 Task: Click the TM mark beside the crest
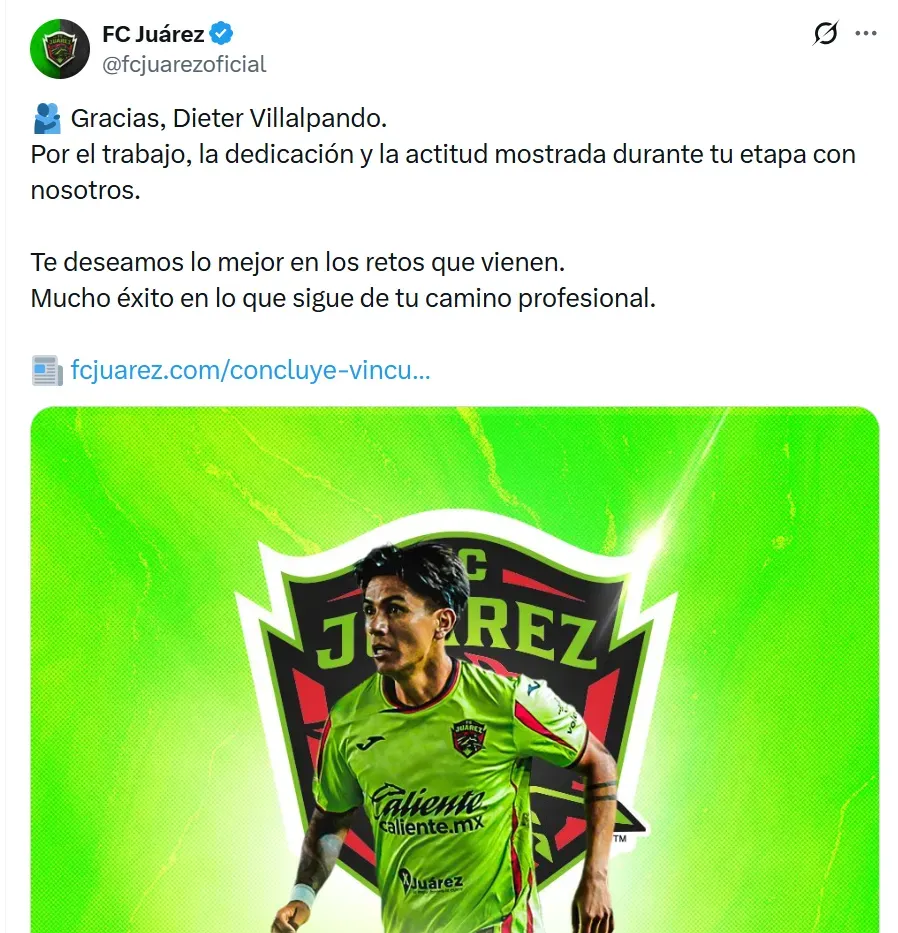click(620, 838)
